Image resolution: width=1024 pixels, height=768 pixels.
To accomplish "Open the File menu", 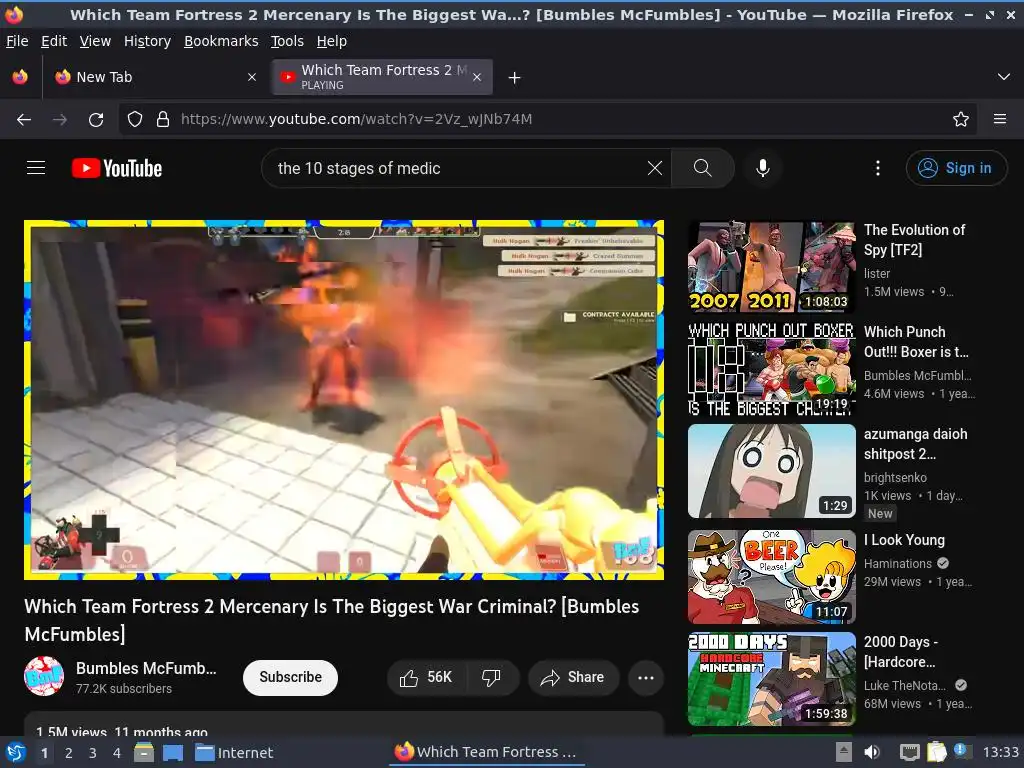I will pyautogui.click(x=17, y=41).
